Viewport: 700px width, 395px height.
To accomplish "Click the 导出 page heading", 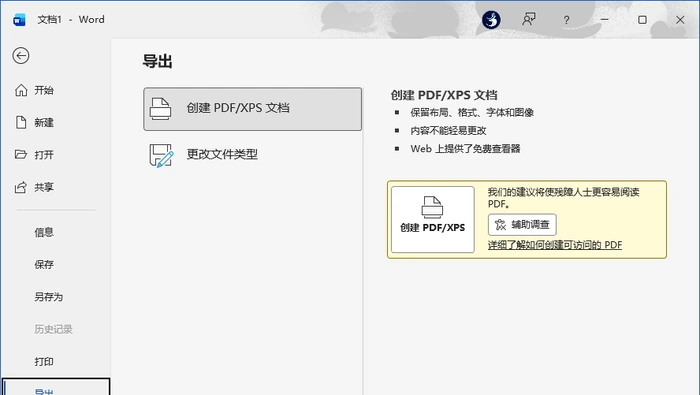I will coord(157,61).
